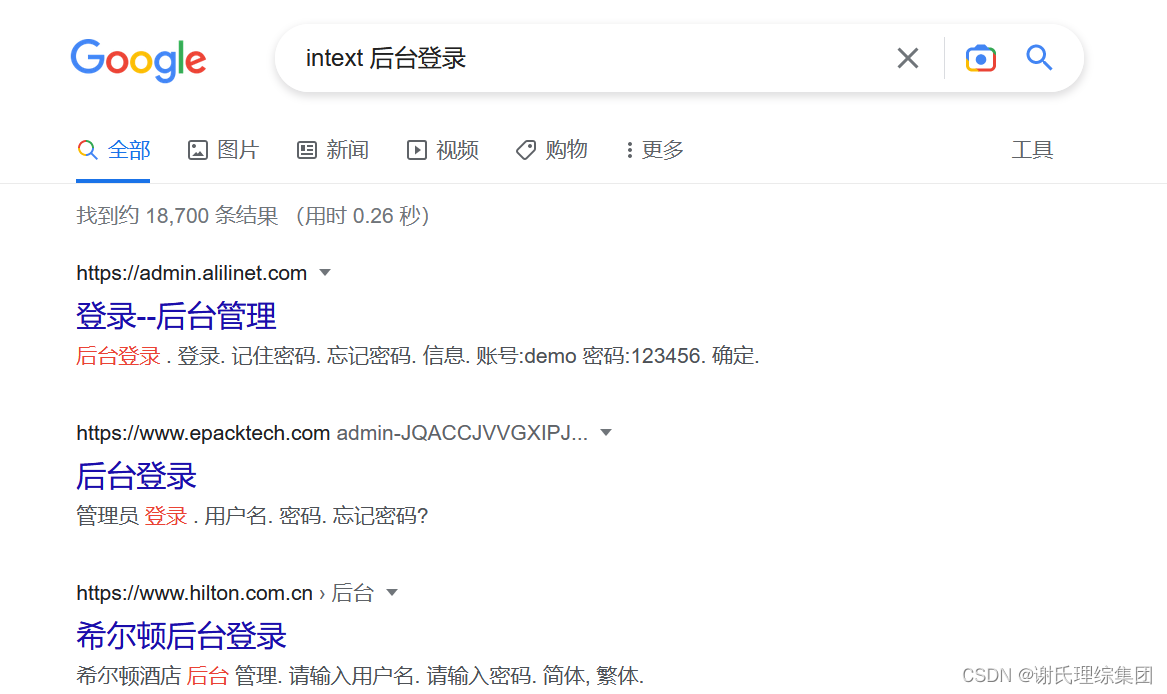Expand the 更多 menu
This screenshot has width=1167, height=694.
pyautogui.click(x=654, y=150)
